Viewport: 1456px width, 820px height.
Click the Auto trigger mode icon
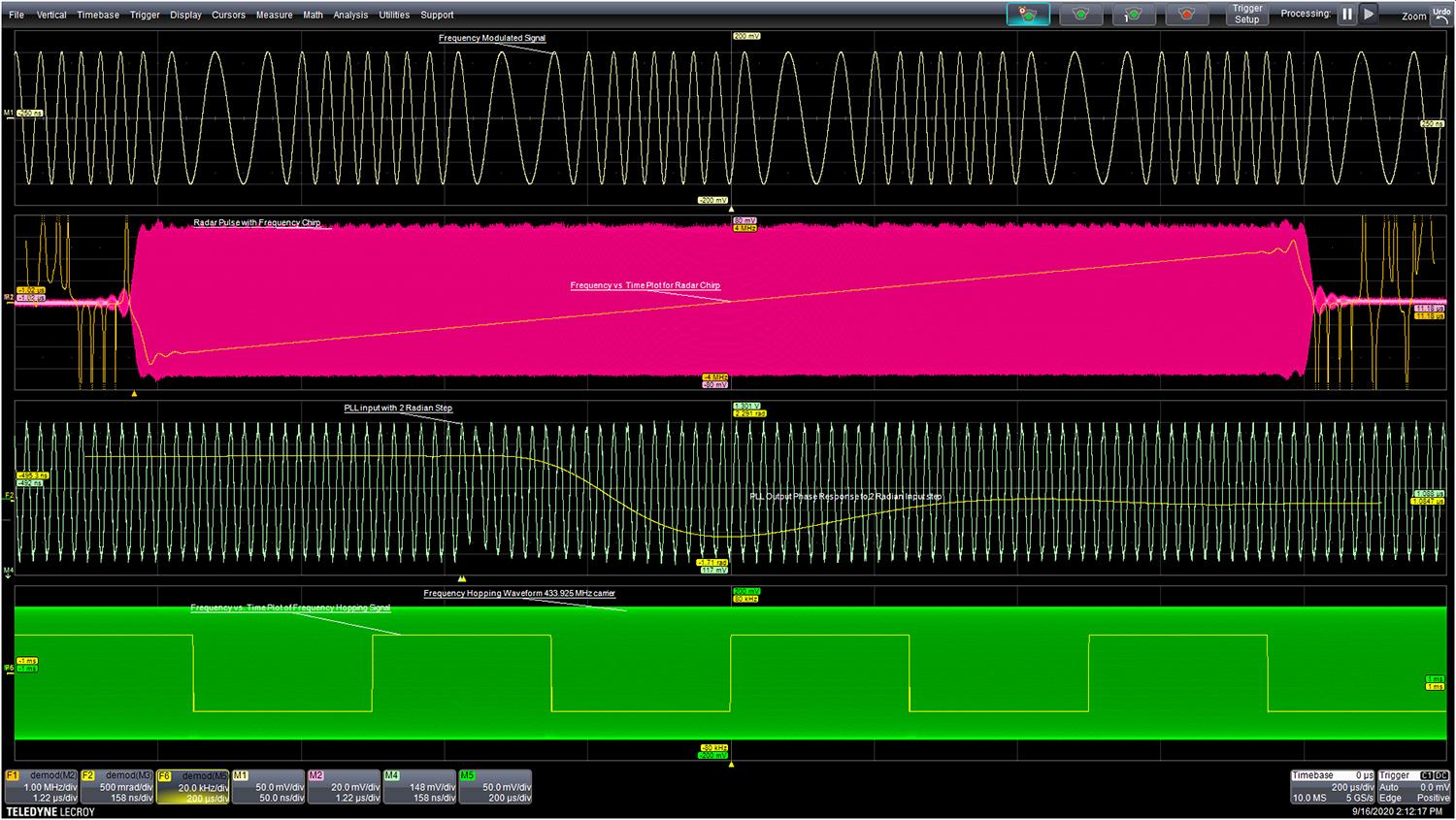pos(1080,14)
